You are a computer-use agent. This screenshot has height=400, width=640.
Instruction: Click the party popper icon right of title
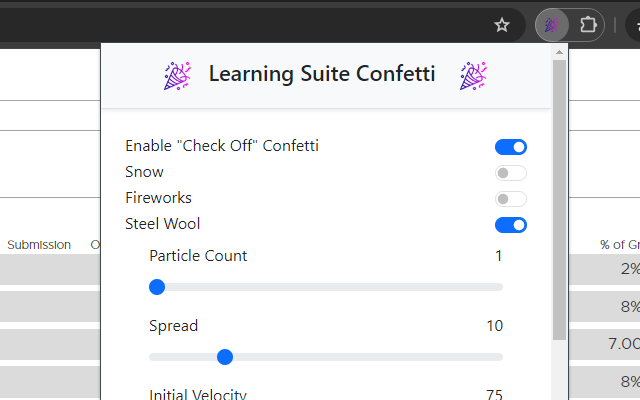[471, 74]
